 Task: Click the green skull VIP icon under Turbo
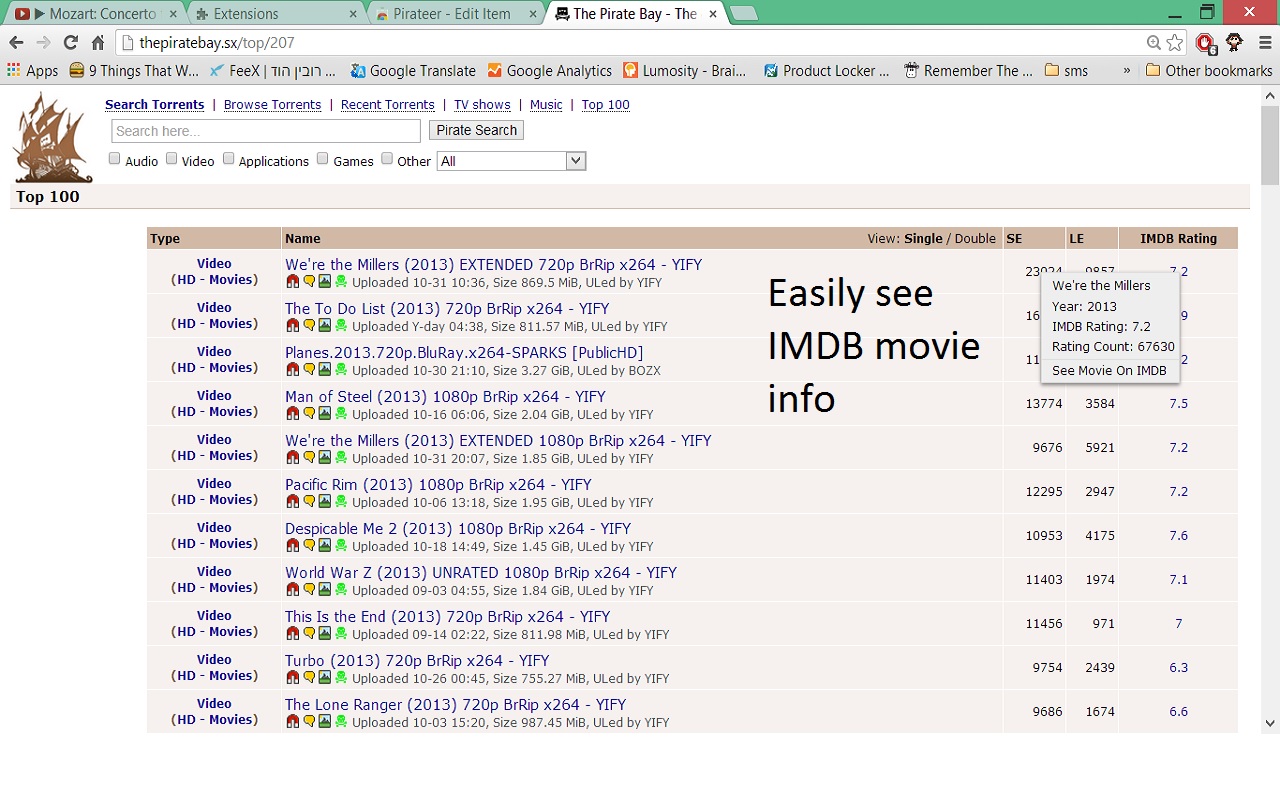tap(341, 678)
